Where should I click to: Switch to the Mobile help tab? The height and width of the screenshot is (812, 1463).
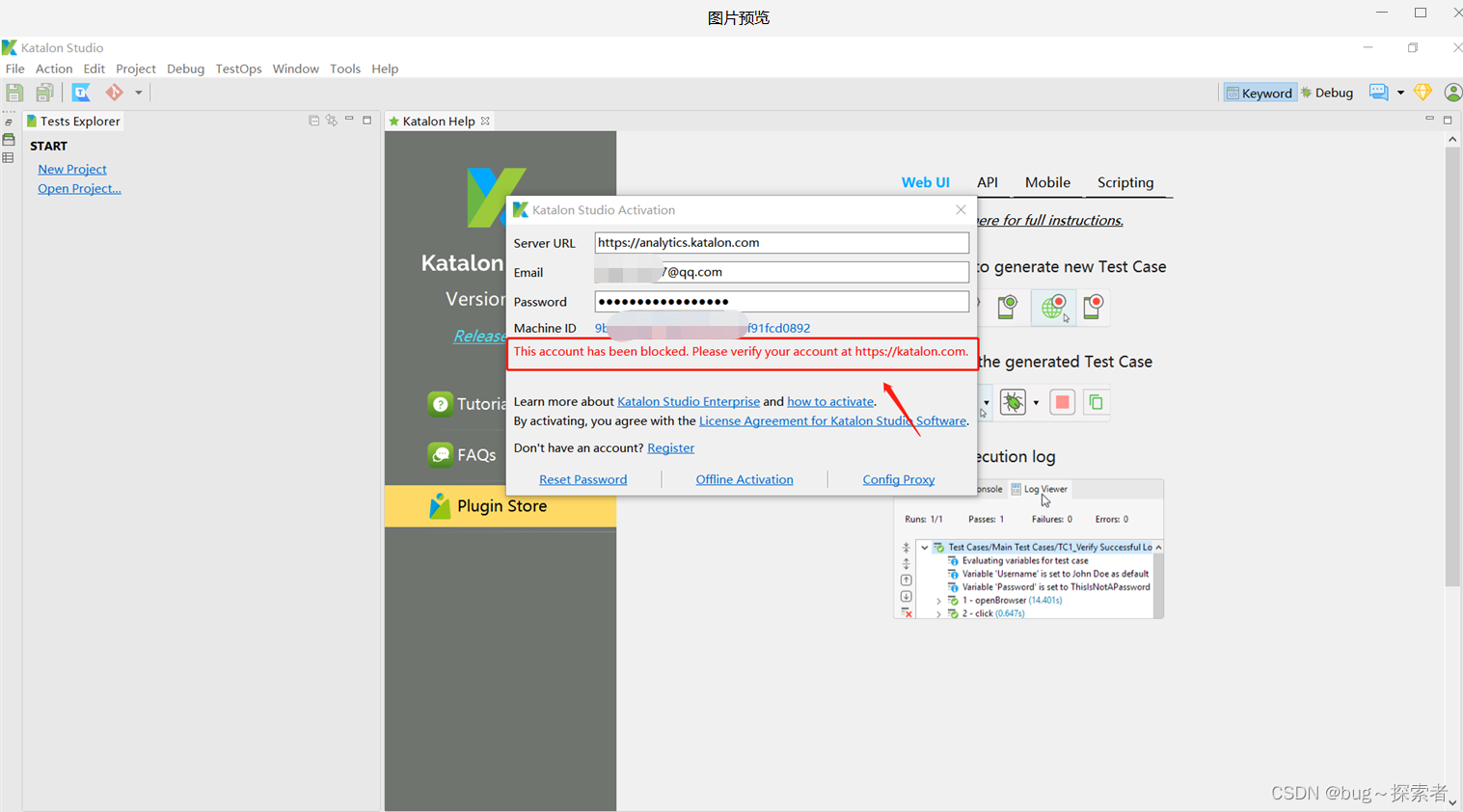tap(1048, 182)
